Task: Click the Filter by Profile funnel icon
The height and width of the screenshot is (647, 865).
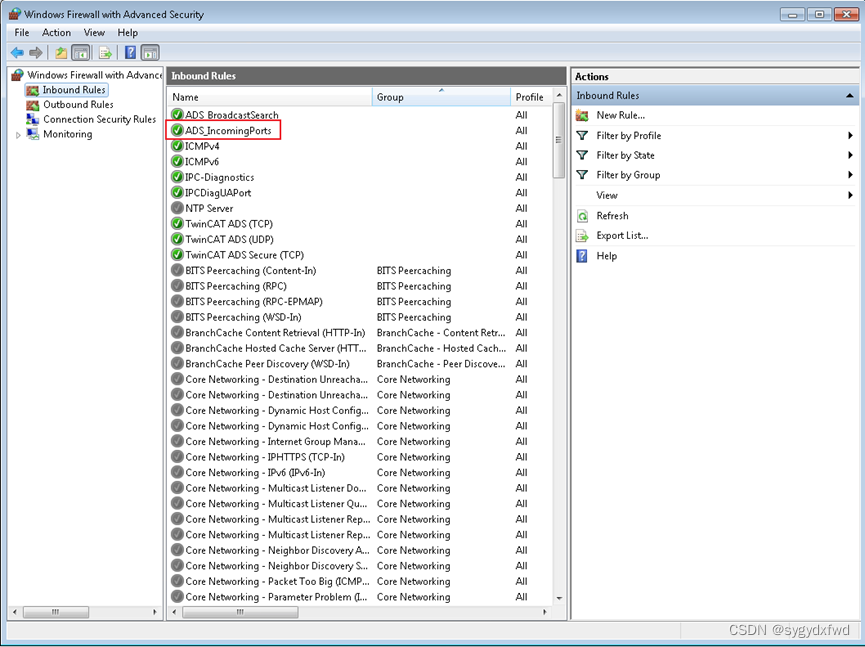Action: [x=582, y=135]
